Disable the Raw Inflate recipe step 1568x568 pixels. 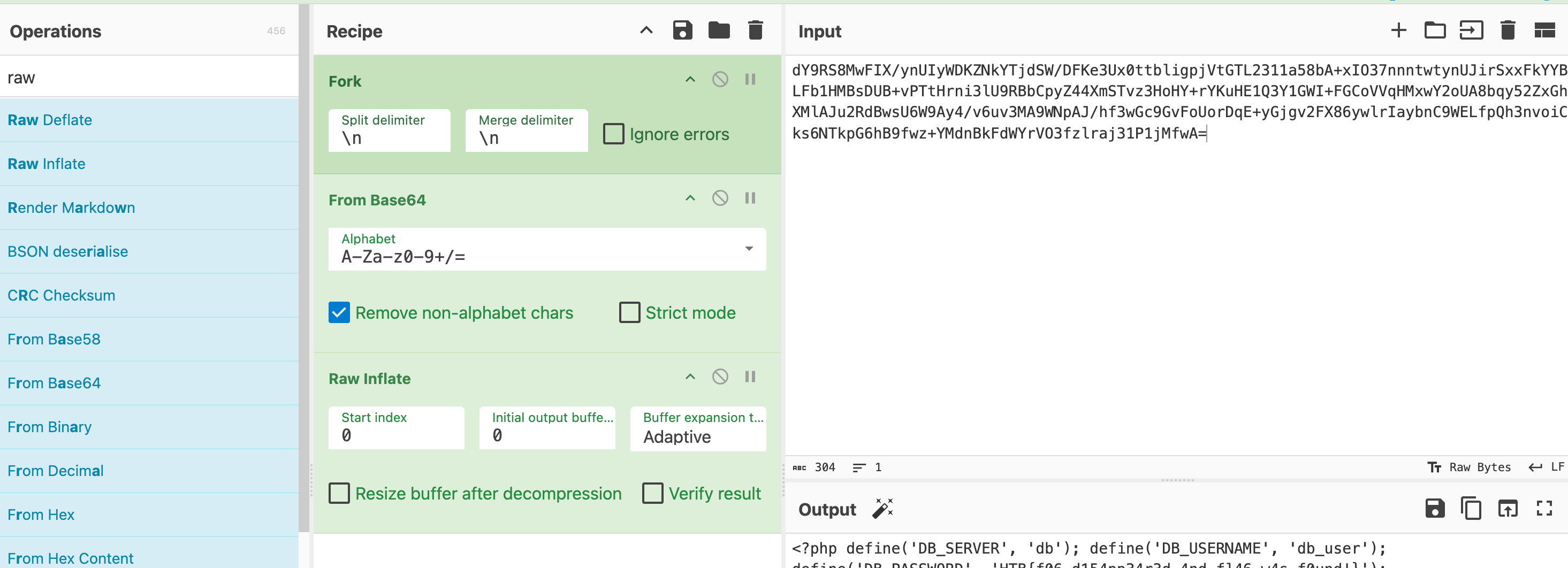tap(720, 377)
